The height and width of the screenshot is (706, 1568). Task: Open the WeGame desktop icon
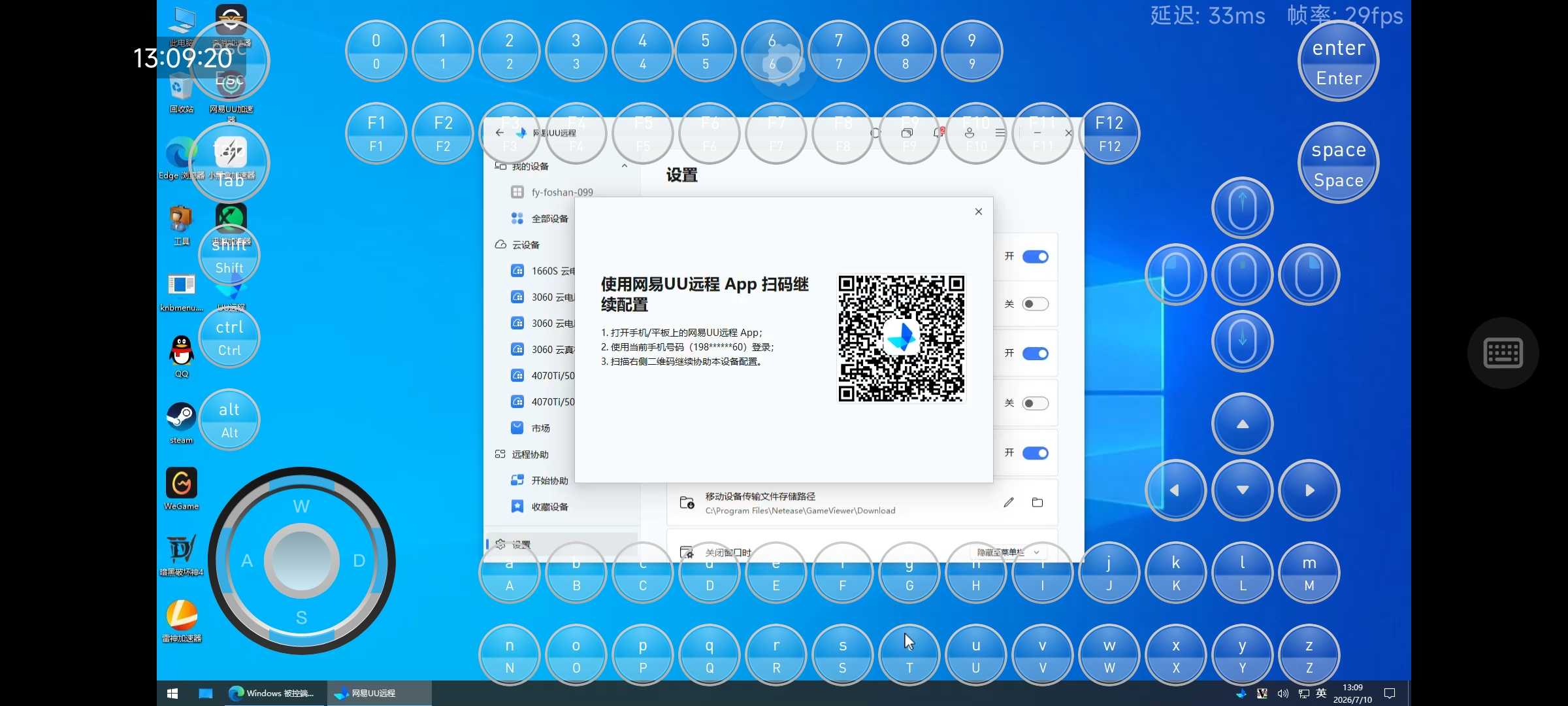click(181, 489)
